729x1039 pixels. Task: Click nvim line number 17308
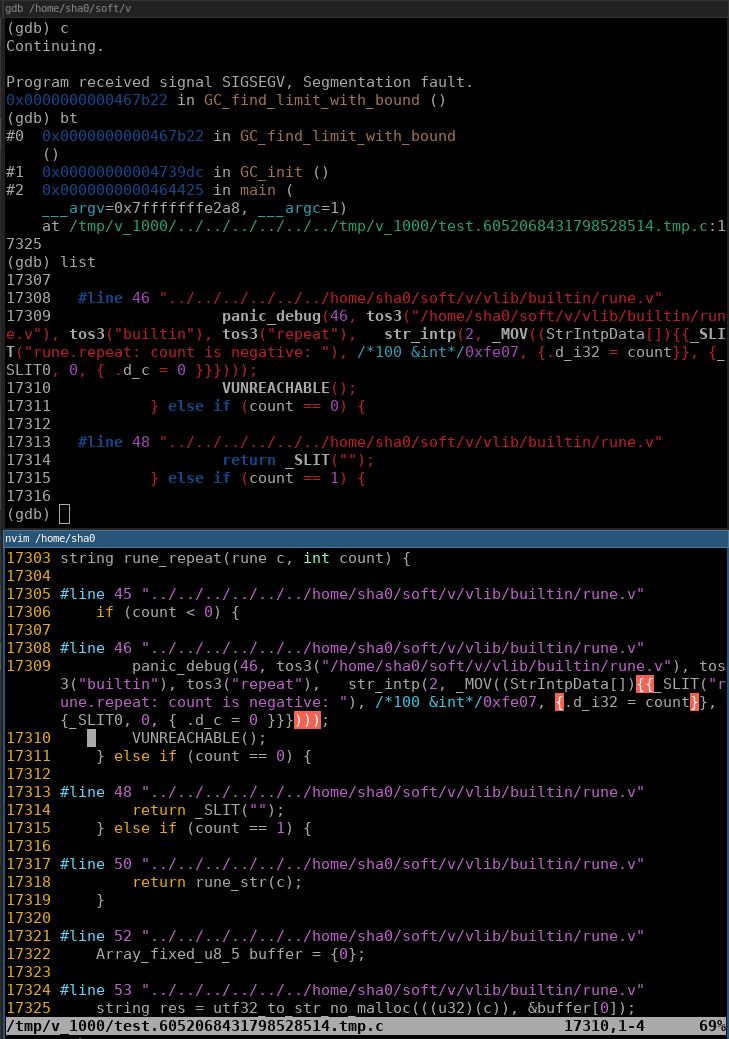[28, 648]
